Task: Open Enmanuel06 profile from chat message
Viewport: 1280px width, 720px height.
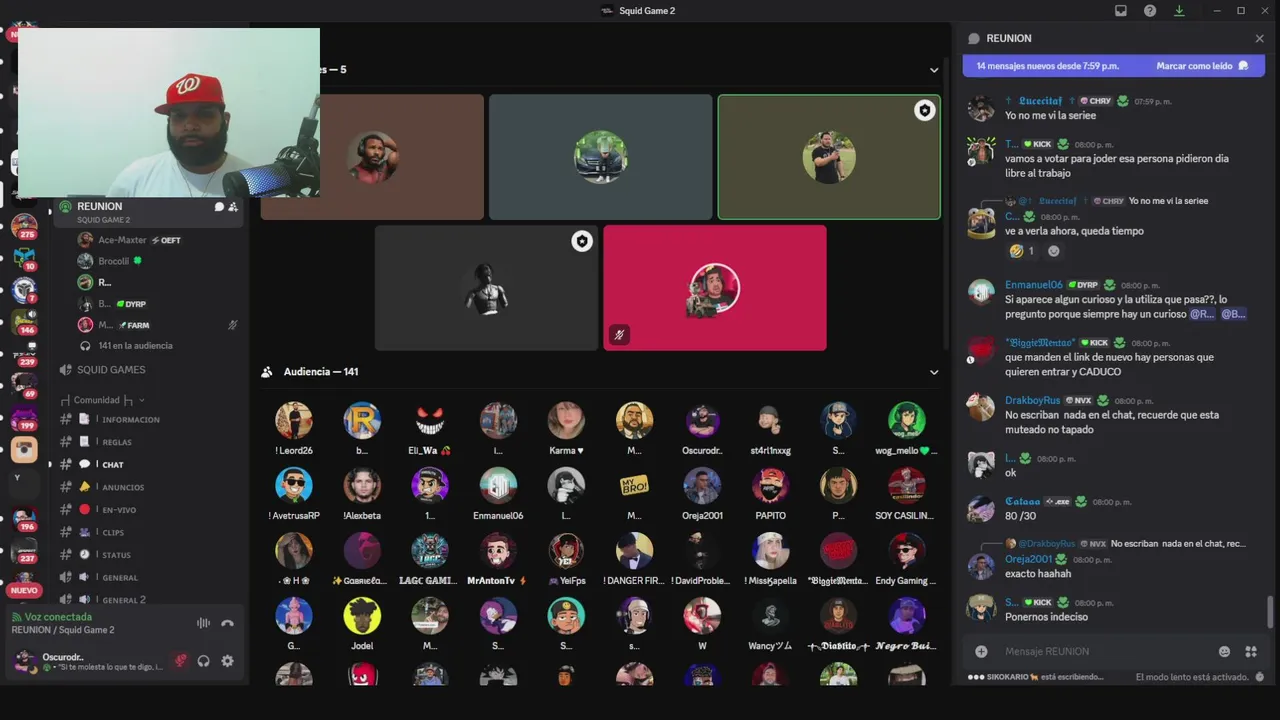Action: tap(1033, 285)
